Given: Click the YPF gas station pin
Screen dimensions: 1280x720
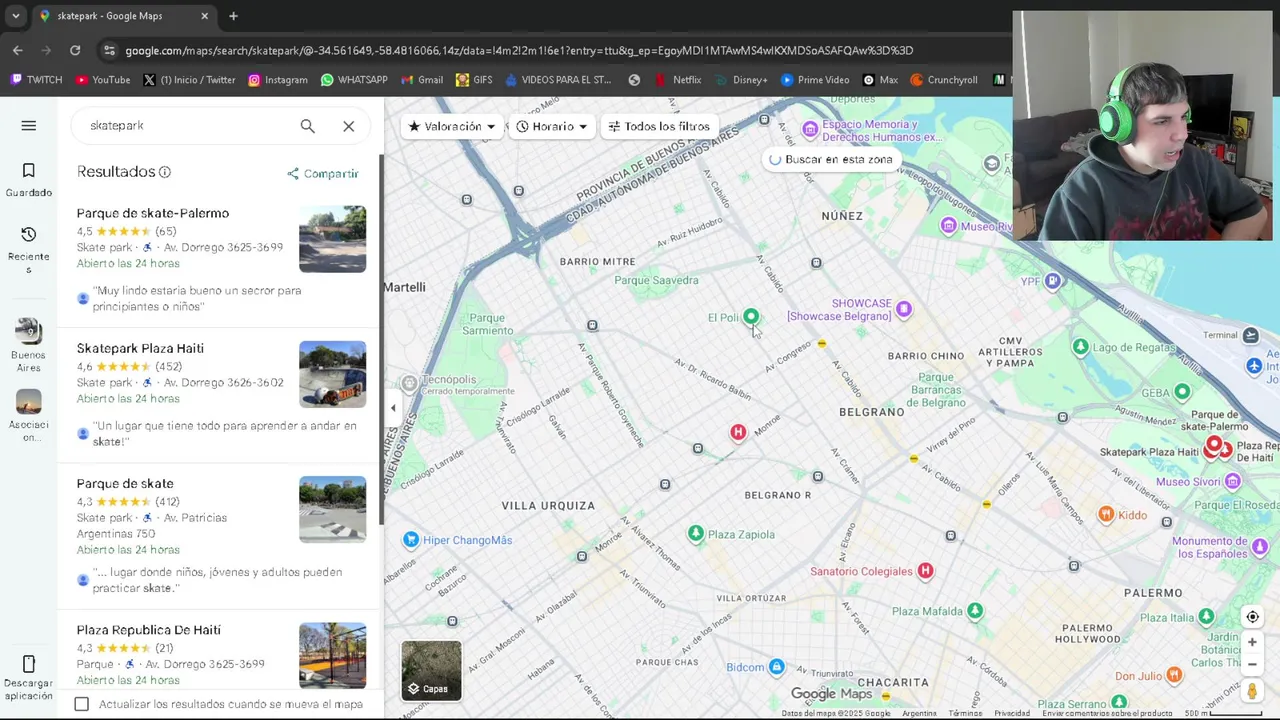Looking at the screenshot, I should [x=1052, y=282].
